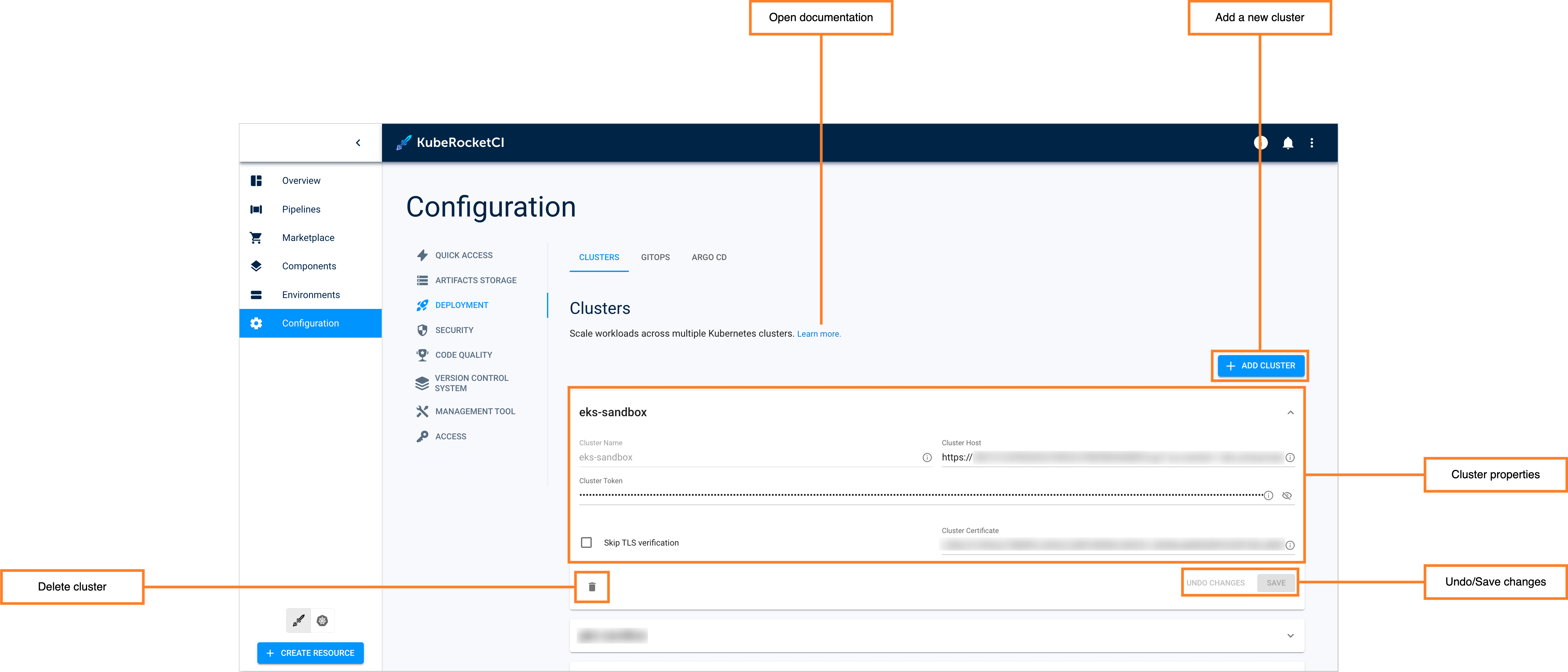
Task: Delete the eks-sandbox cluster with the trash icon
Action: point(592,586)
